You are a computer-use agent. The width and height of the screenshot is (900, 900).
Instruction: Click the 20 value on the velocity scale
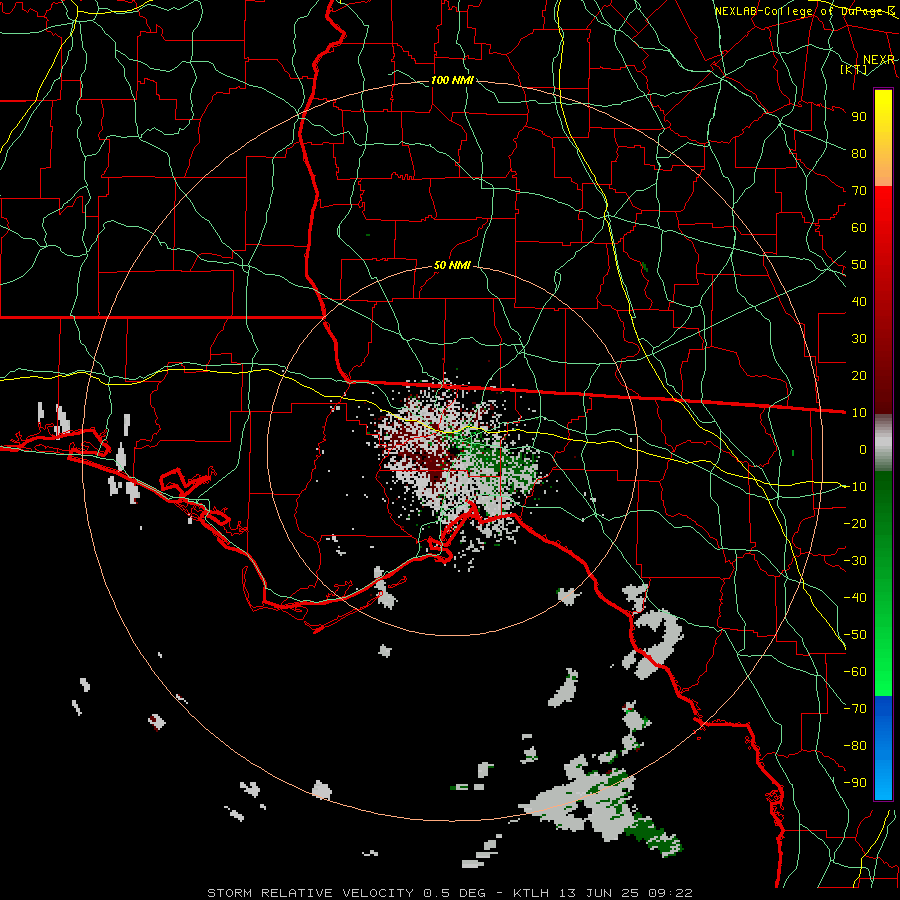click(x=859, y=375)
